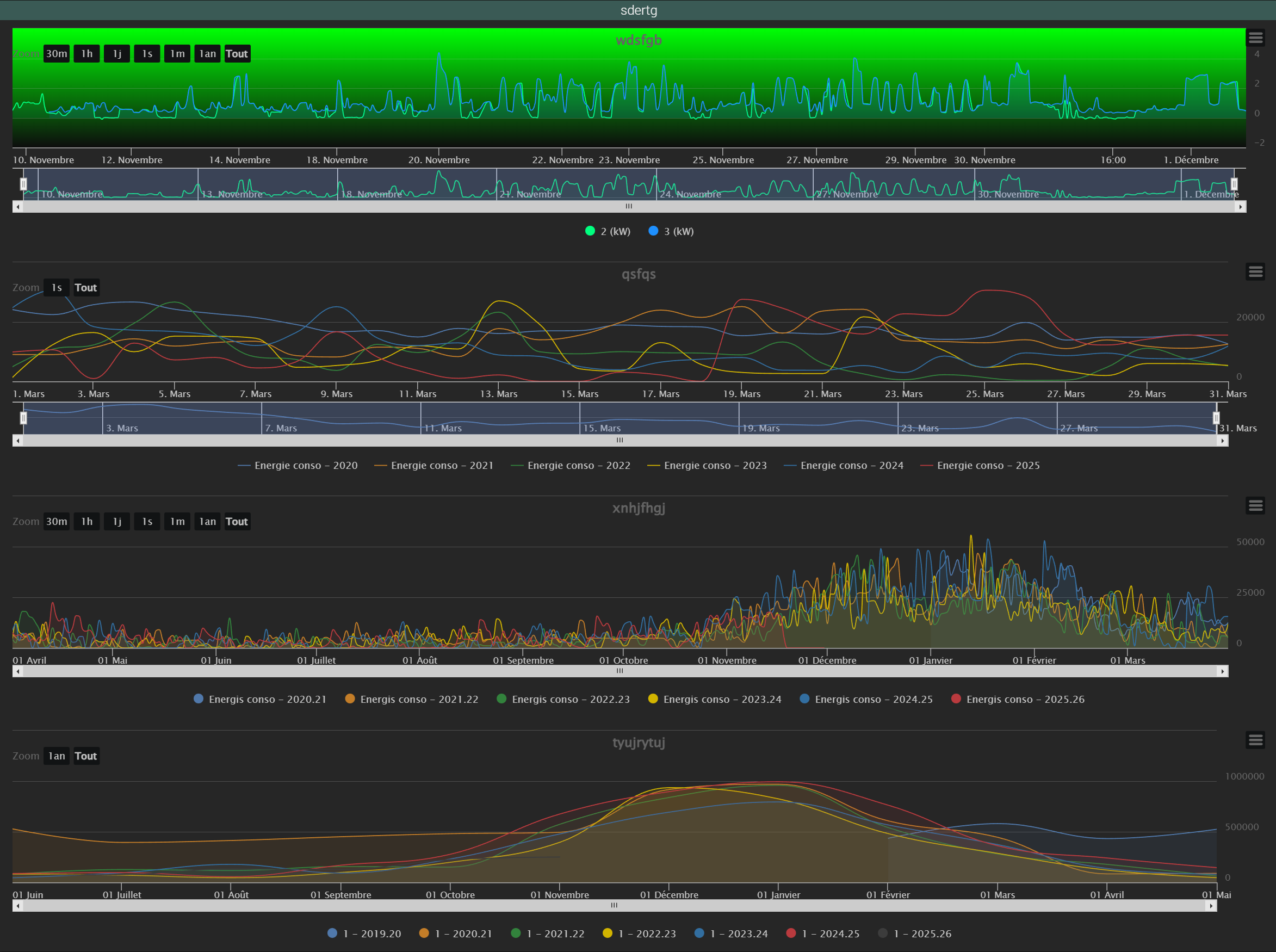Set wdsfgb chart zoom to 30m
This screenshot has width=1276, height=952.
[x=57, y=54]
